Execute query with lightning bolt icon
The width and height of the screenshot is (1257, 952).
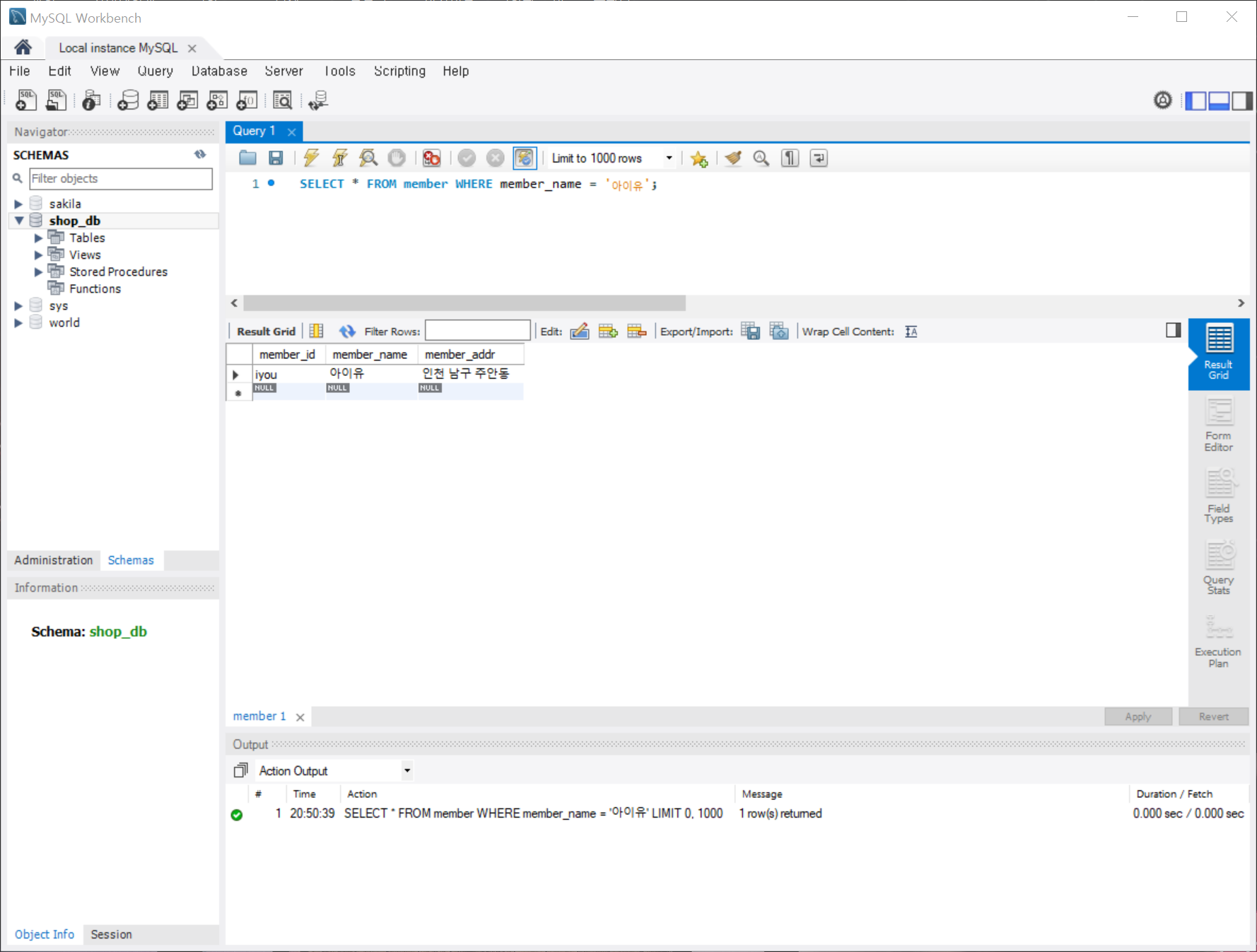coord(311,158)
